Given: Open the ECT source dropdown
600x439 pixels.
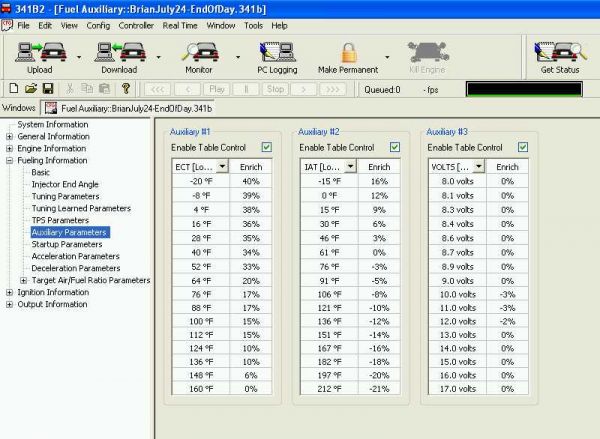Looking at the screenshot, I should click(223, 166).
